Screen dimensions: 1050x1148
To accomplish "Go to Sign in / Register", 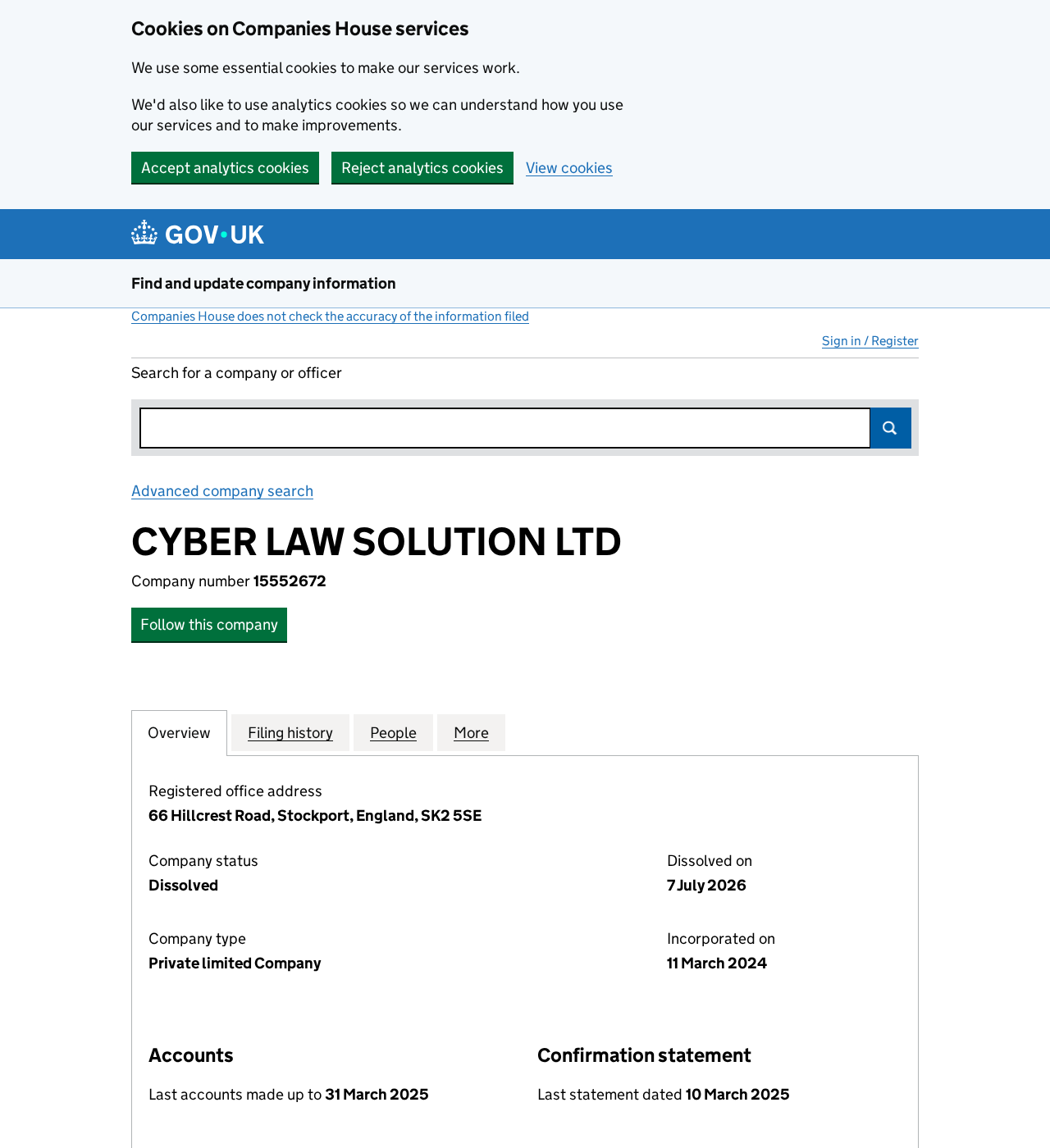I will pyautogui.click(x=870, y=341).
